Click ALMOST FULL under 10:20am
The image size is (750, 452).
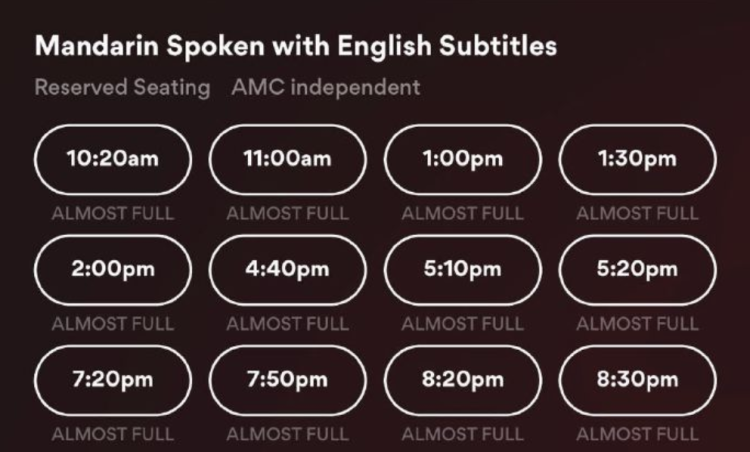pyautogui.click(x=112, y=213)
